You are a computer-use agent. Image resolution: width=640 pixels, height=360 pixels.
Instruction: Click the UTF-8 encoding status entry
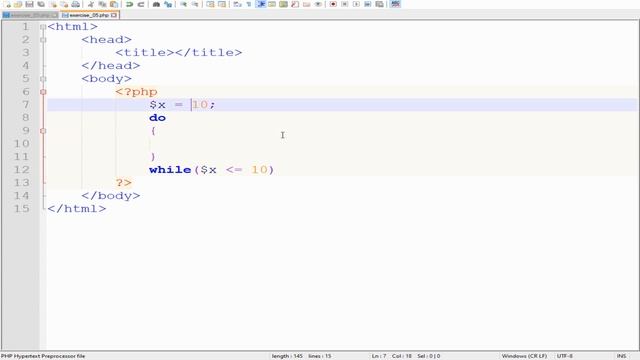(564, 356)
